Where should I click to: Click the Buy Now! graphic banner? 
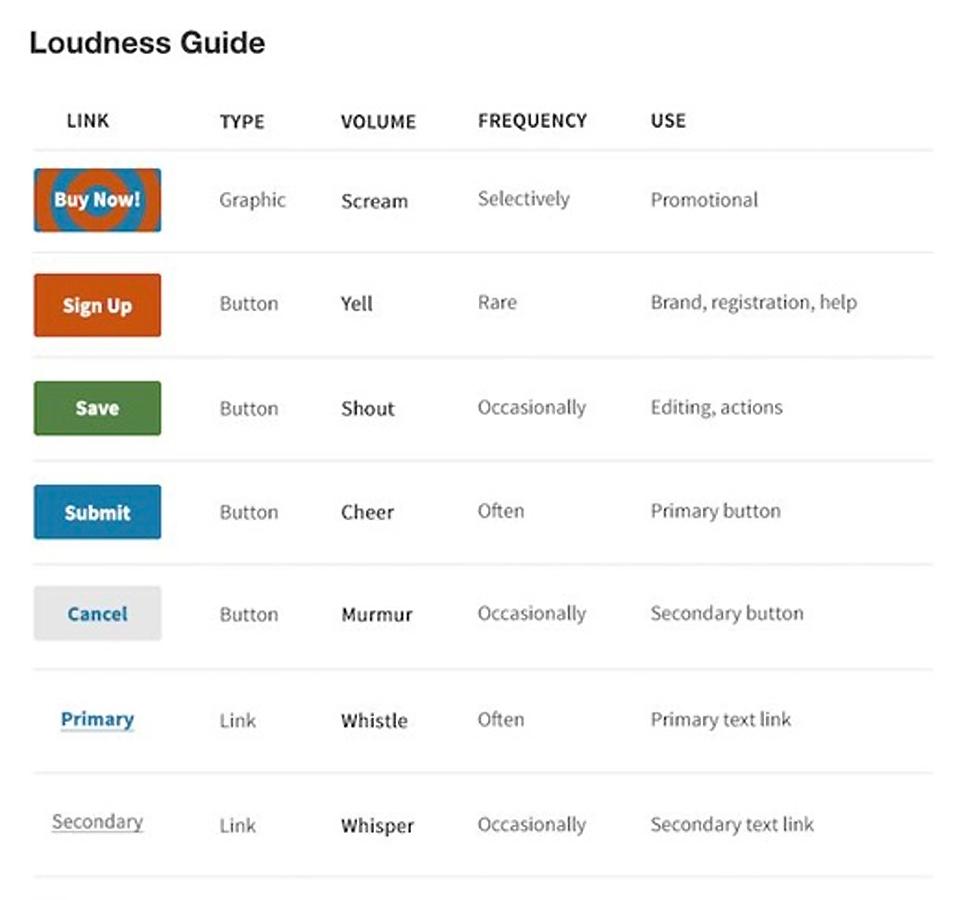[x=97, y=200]
